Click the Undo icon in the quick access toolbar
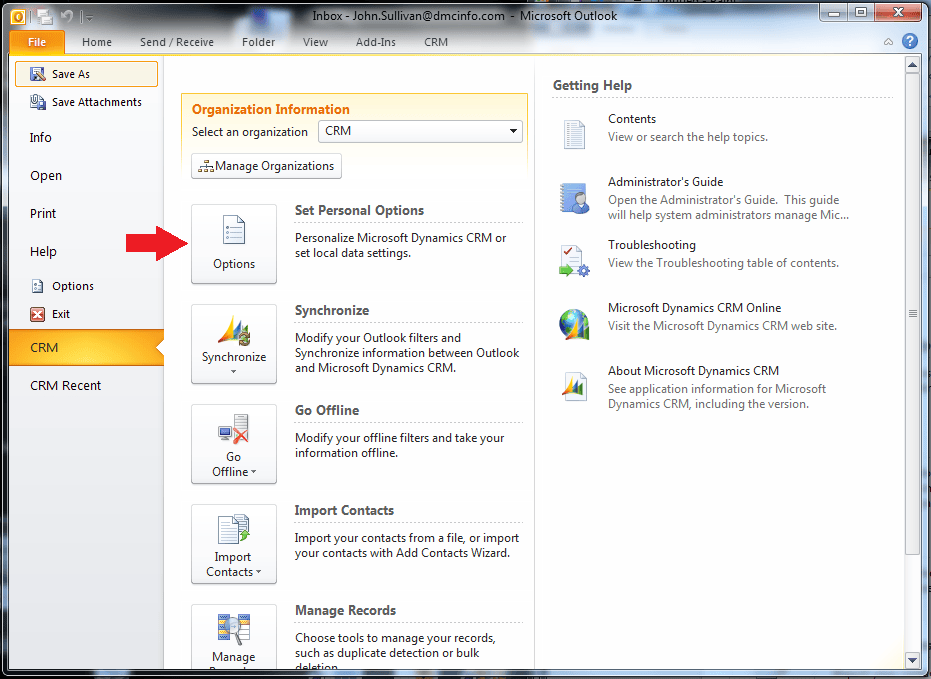 pyautogui.click(x=66, y=17)
